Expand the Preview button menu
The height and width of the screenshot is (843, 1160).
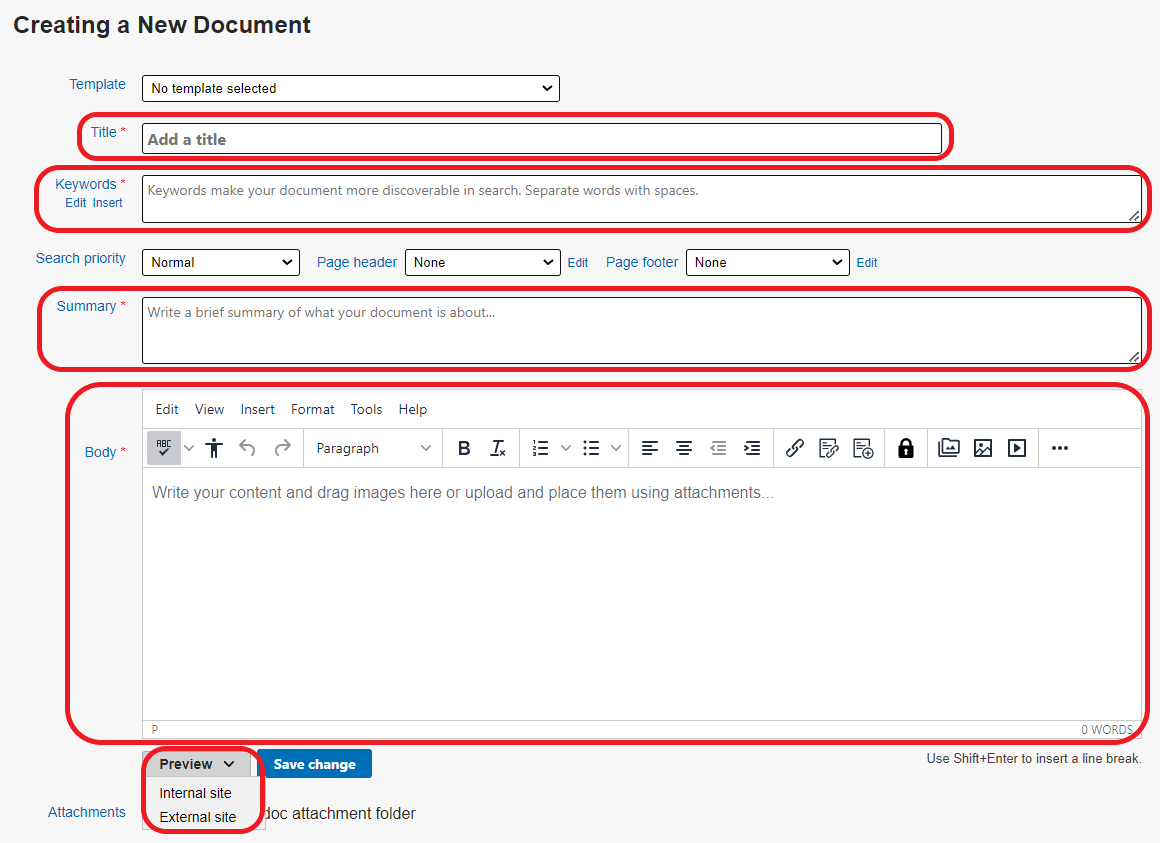tap(197, 764)
